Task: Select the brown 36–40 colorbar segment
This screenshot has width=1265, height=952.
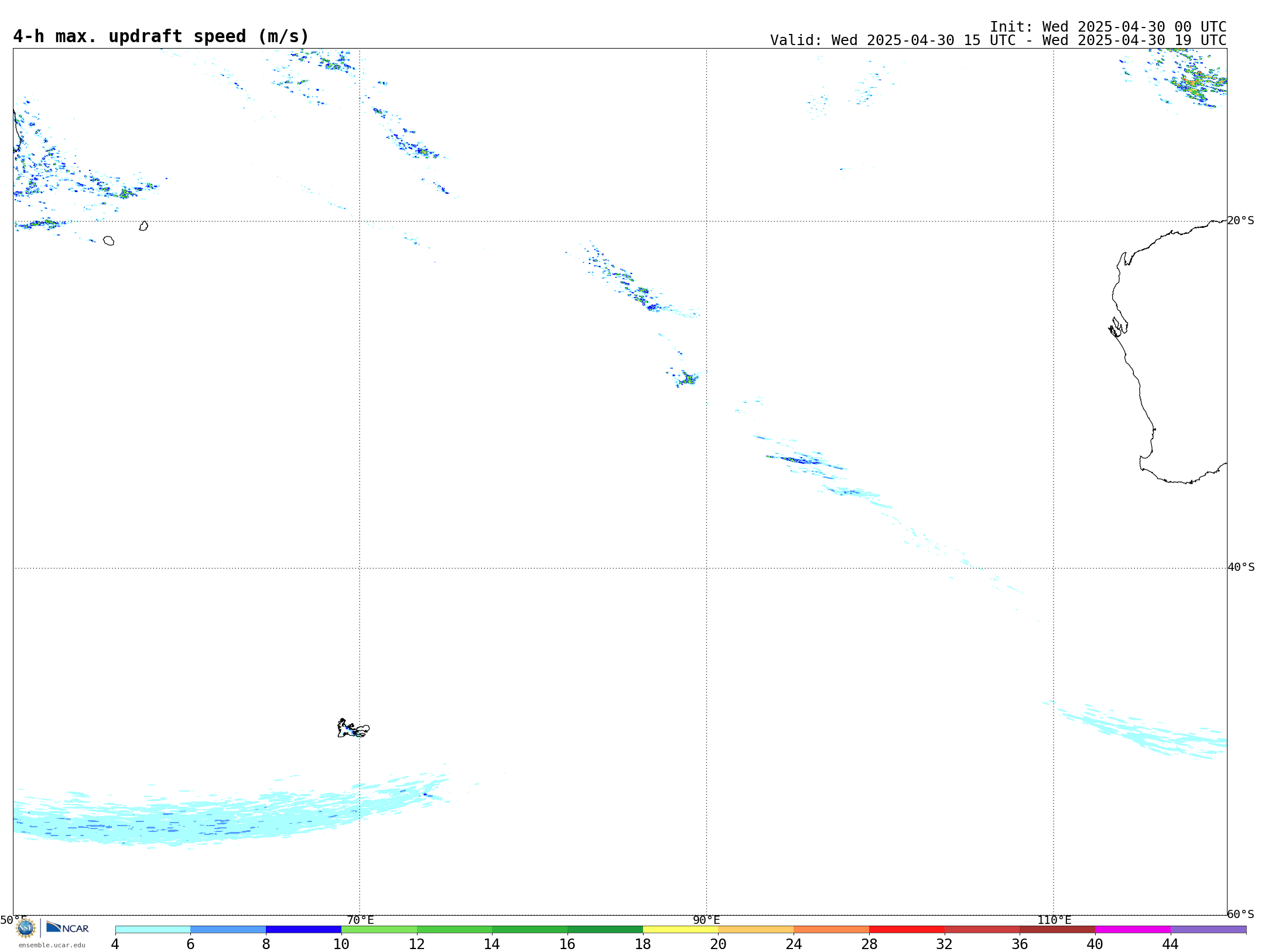Action: coord(1058,929)
